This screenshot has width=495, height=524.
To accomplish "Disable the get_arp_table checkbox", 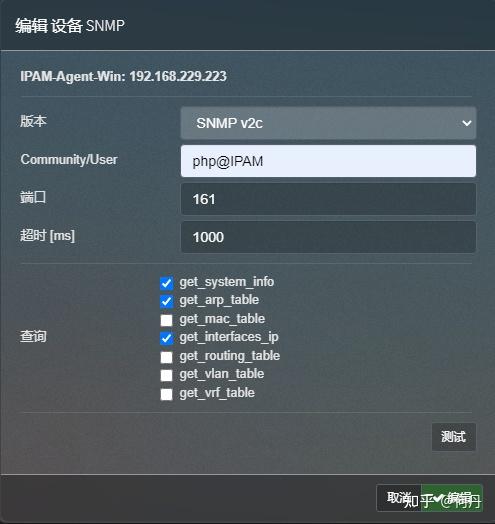I will click(x=166, y=301).
